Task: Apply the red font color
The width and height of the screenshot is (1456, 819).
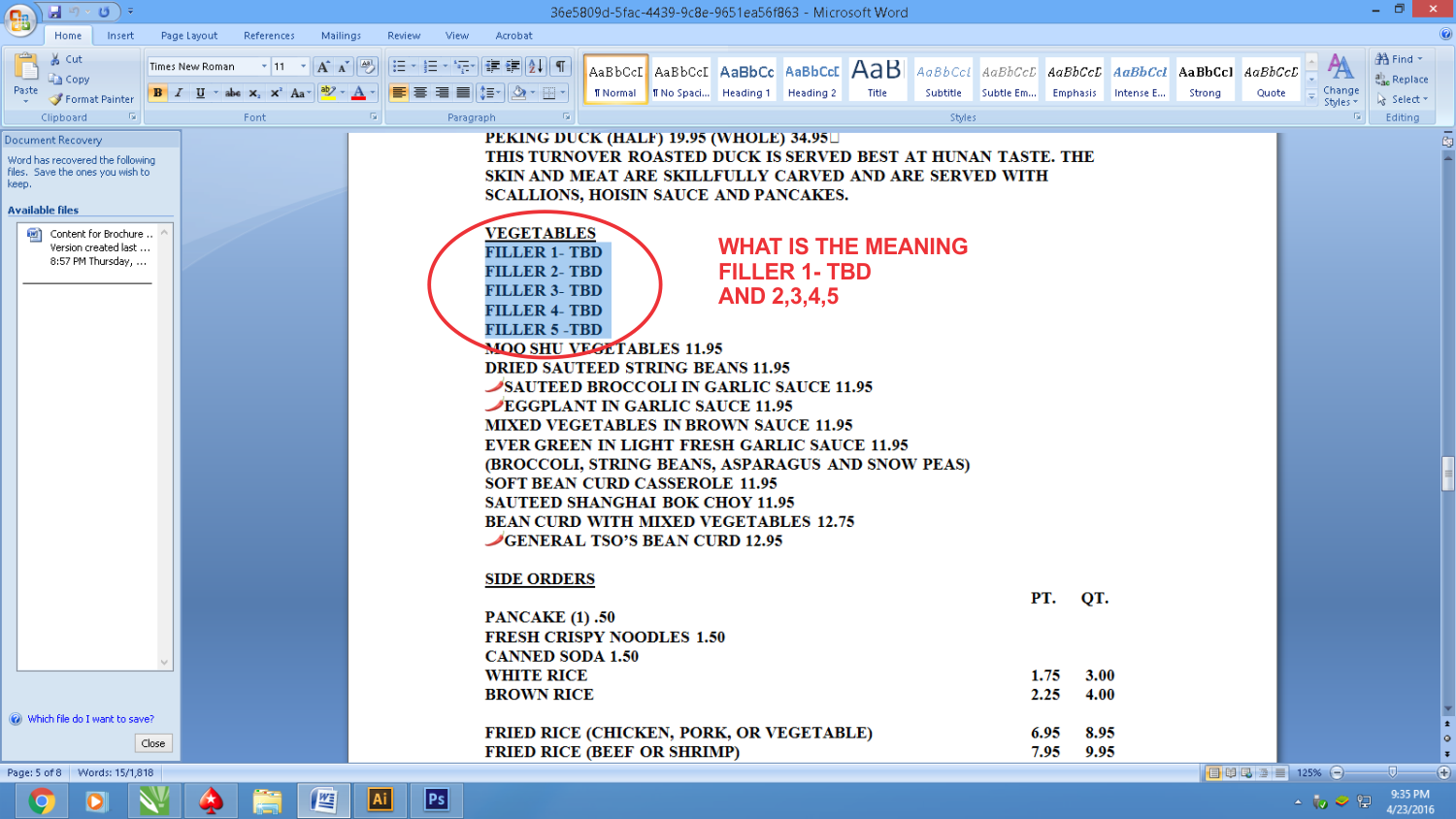Action: point(358,93)
